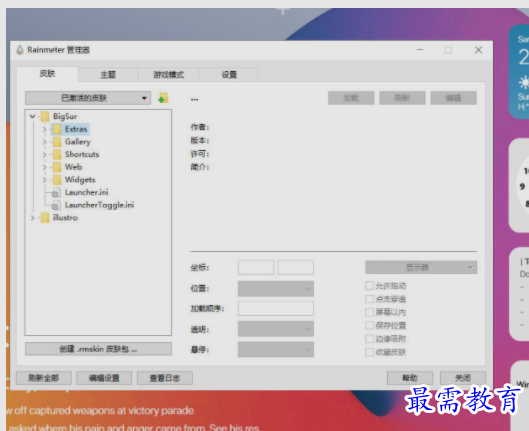Open the 游戏模式 tab
The width and height of the screenshot is (529, 431).
168,75
